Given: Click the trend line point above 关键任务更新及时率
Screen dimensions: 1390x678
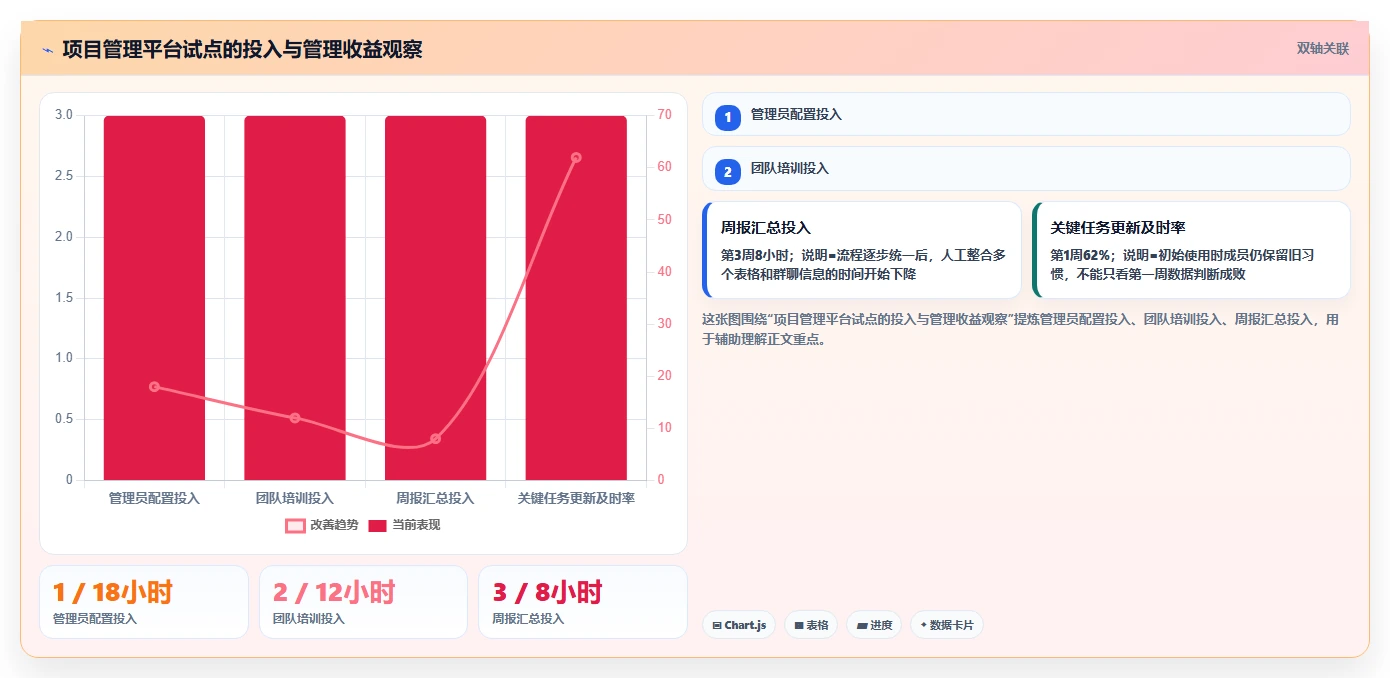Looking at the screenshot, I should [576, 158].
